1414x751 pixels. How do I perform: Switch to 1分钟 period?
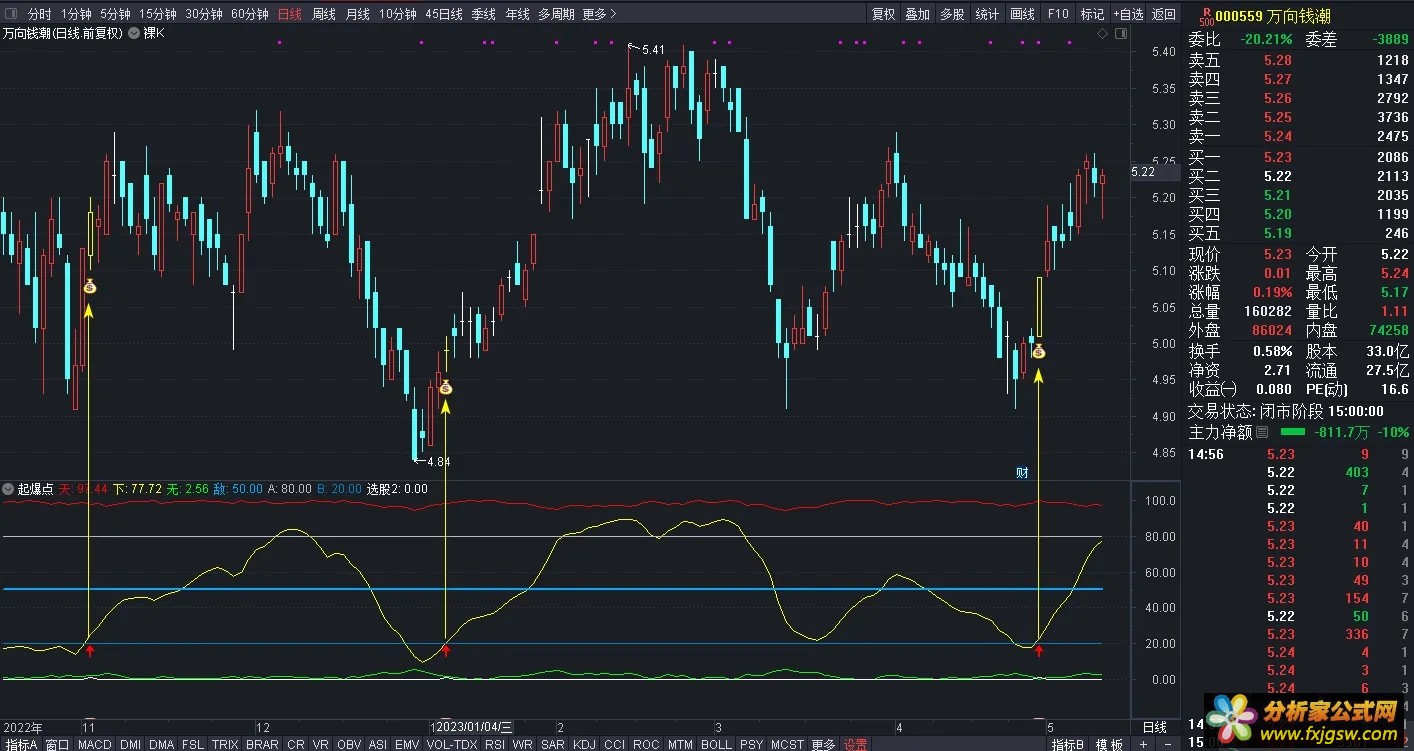click(x=76, y=14)
